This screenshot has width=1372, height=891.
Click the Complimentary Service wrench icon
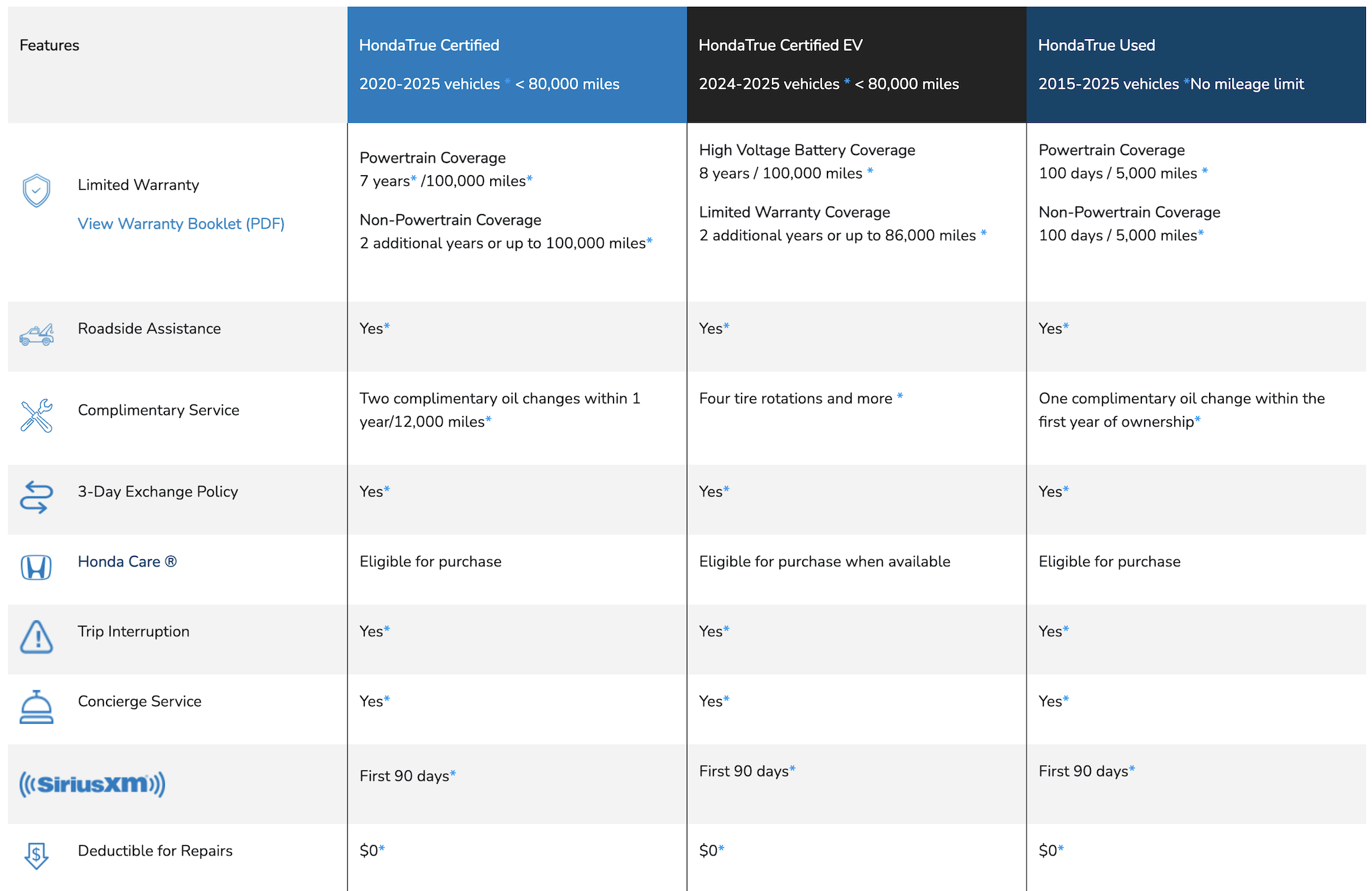(x=36, y=415)
